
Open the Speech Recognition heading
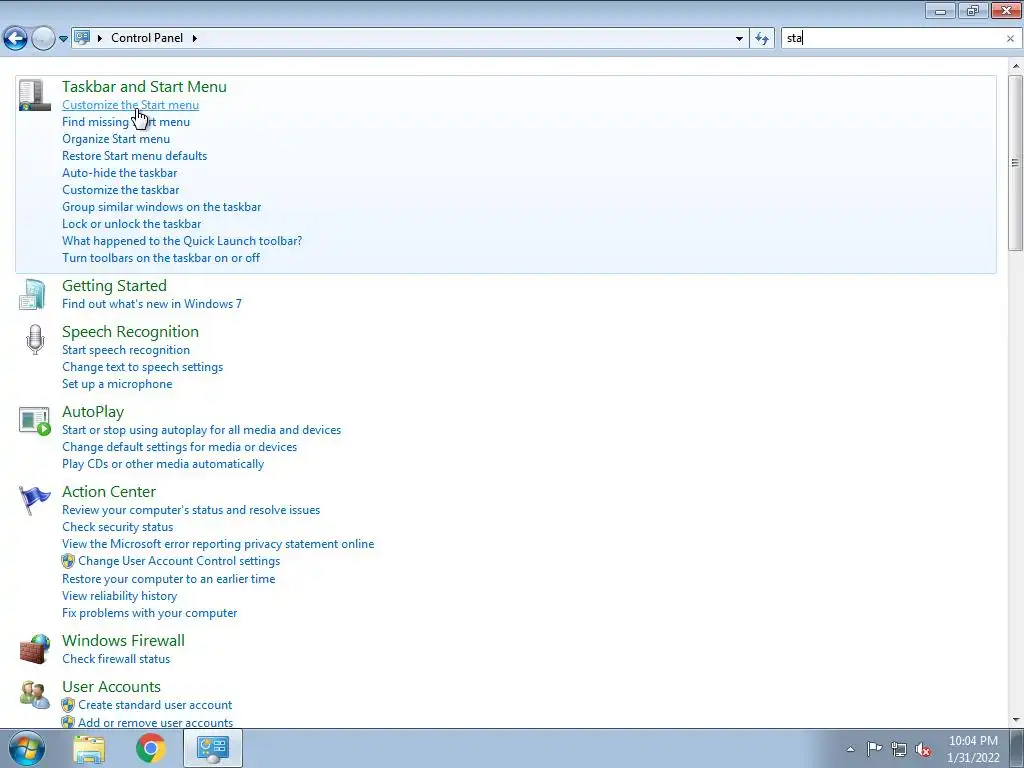click(x=131, y=332)
